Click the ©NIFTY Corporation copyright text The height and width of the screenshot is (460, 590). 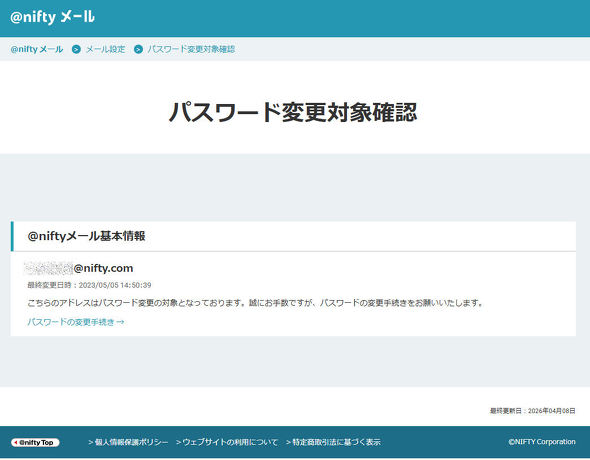click(x=542, y=442)
